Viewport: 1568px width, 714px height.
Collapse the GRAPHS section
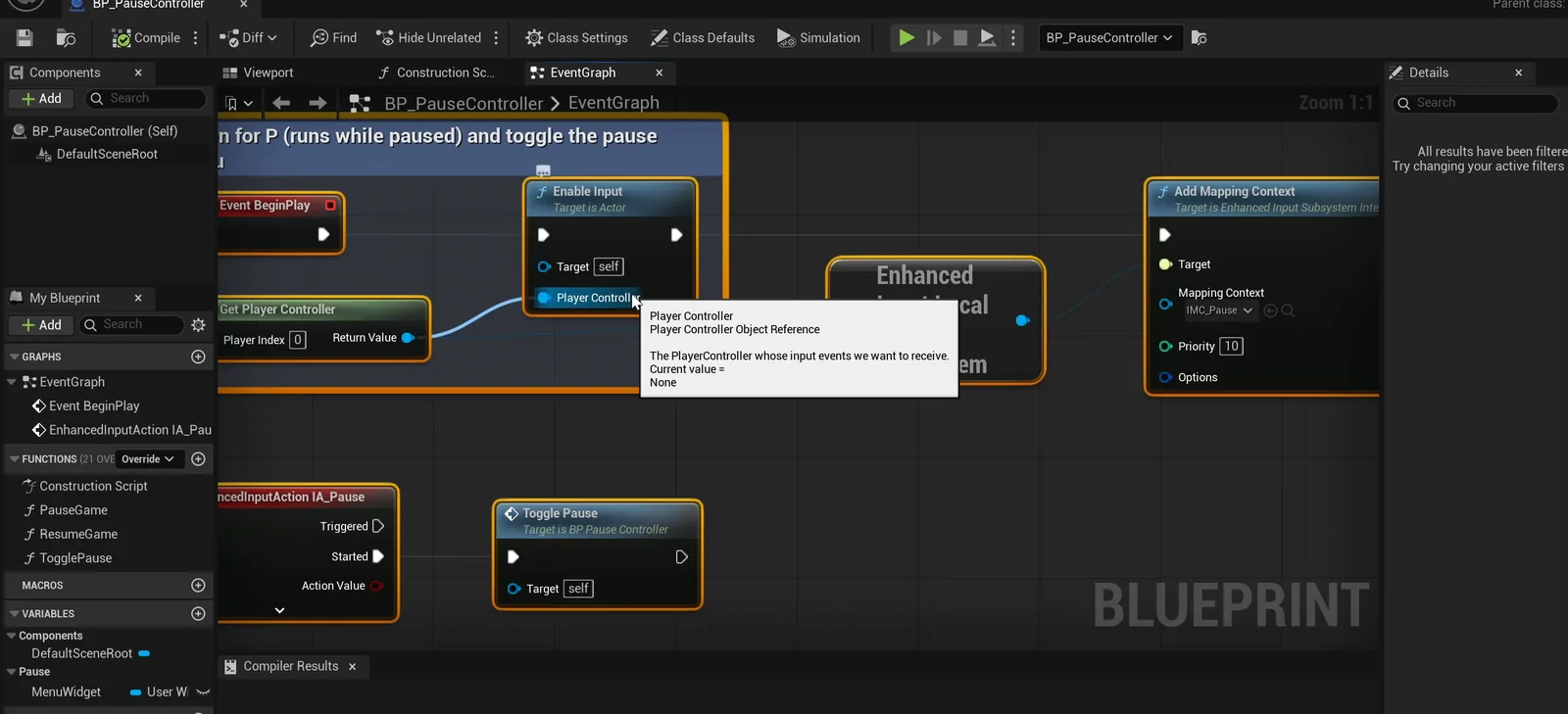14,357
